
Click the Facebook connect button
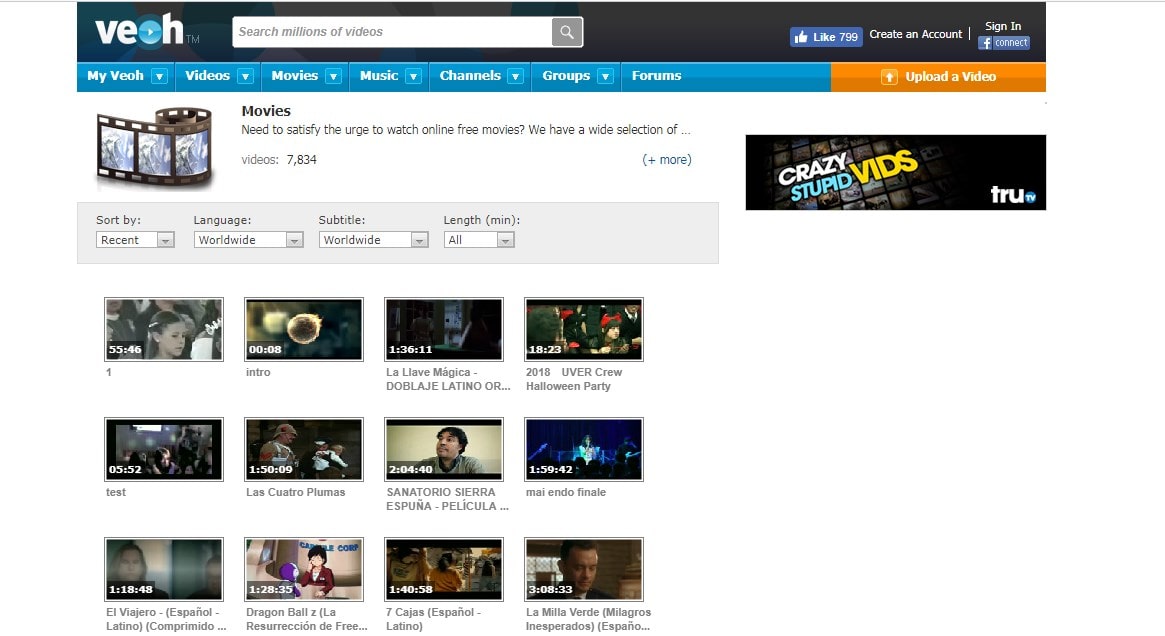(1004, 43)
